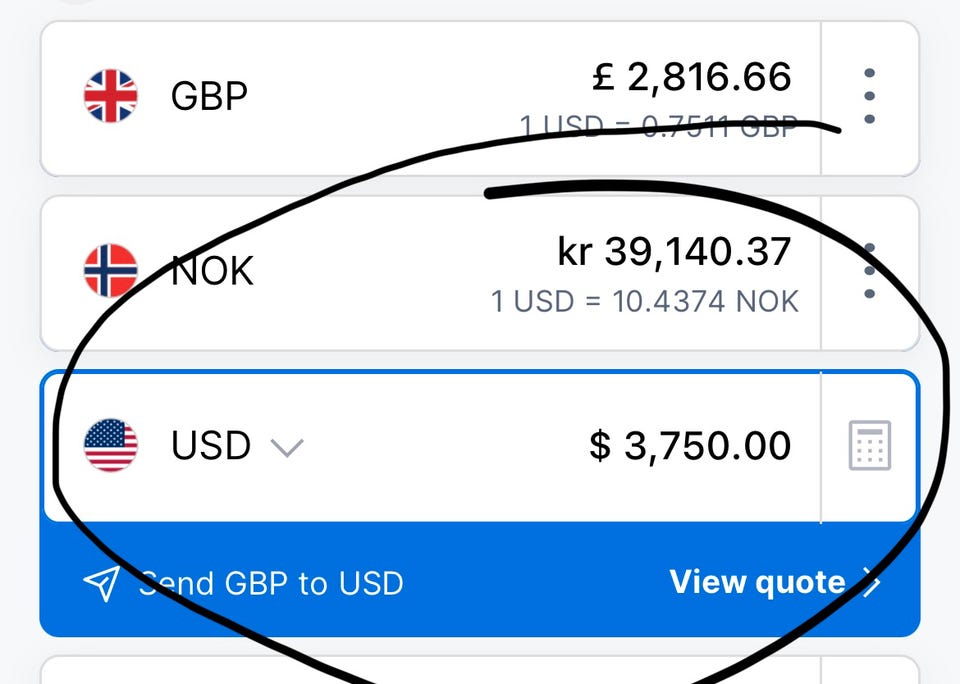The image size is (960, 684).
Task: Expand the USD currency dropdown chevron
Action: (287, 448)
